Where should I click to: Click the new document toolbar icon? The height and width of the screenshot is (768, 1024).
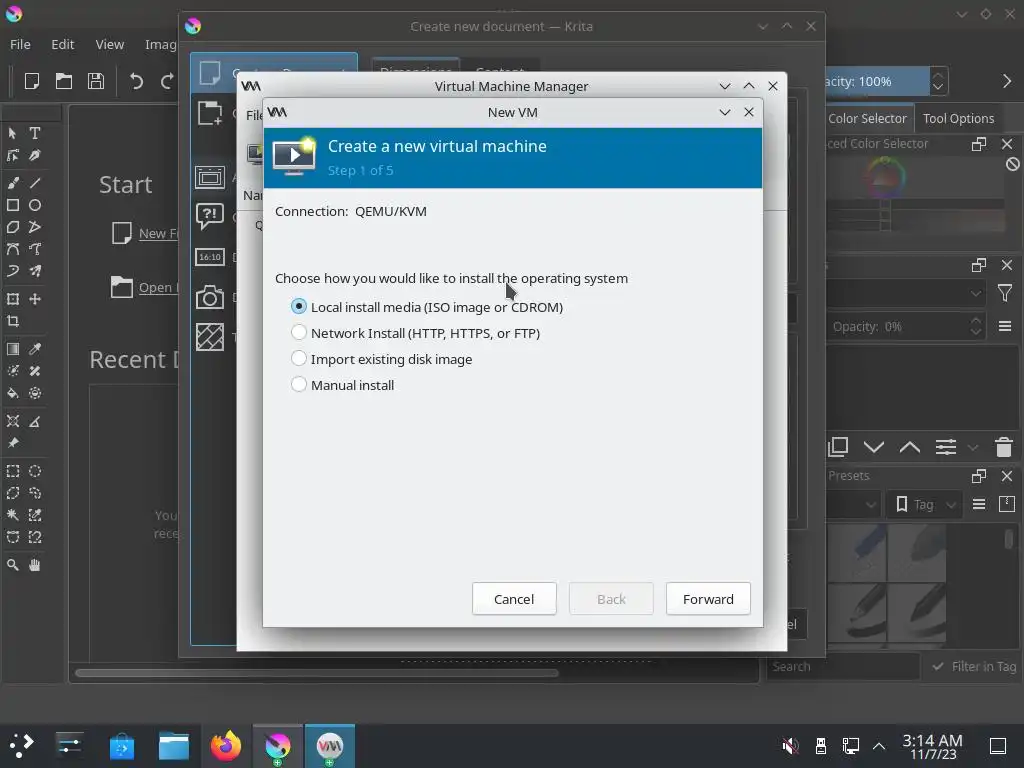tap(32, 81)
